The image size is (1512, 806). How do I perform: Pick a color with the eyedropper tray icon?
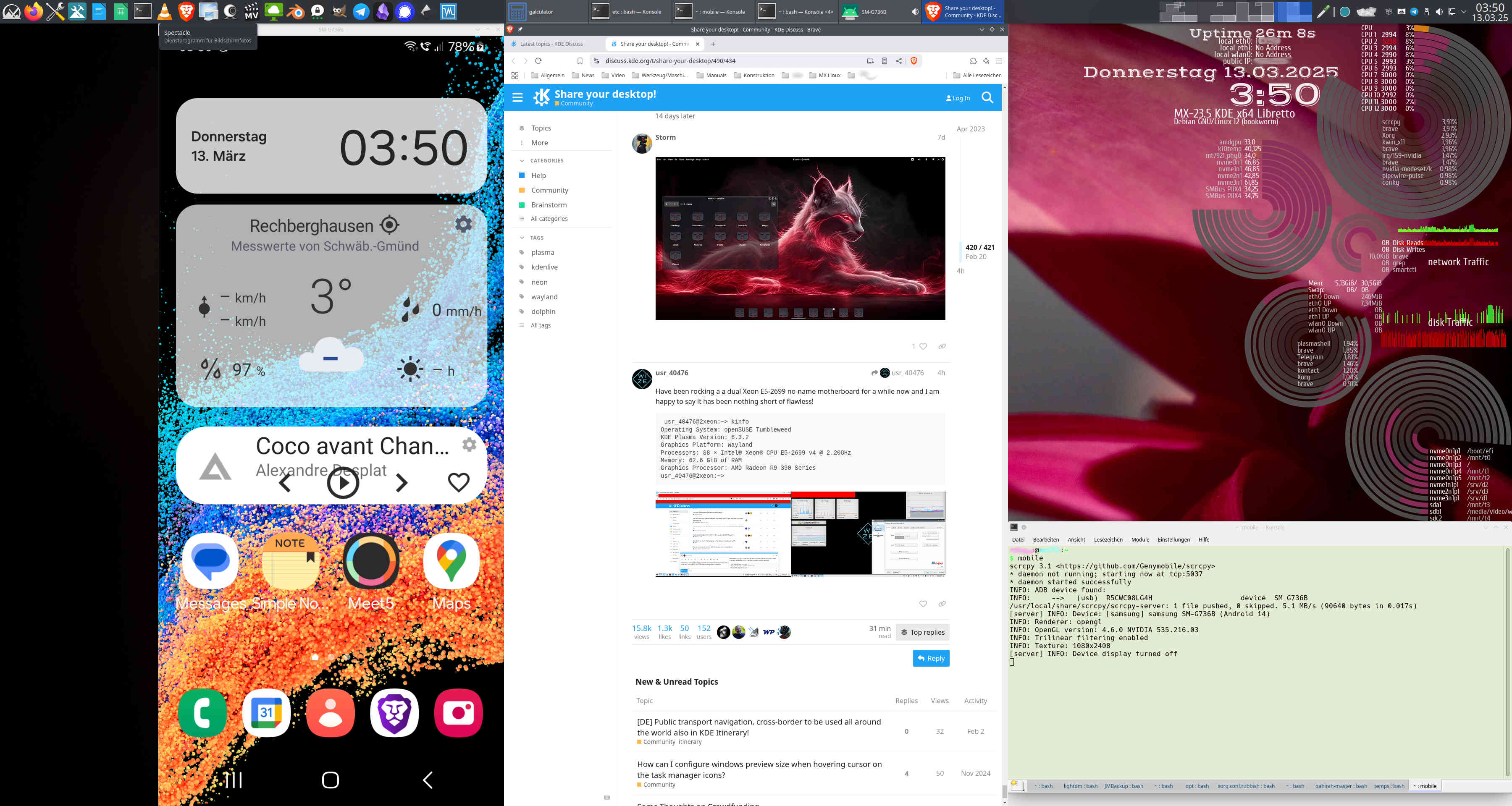1323,11
